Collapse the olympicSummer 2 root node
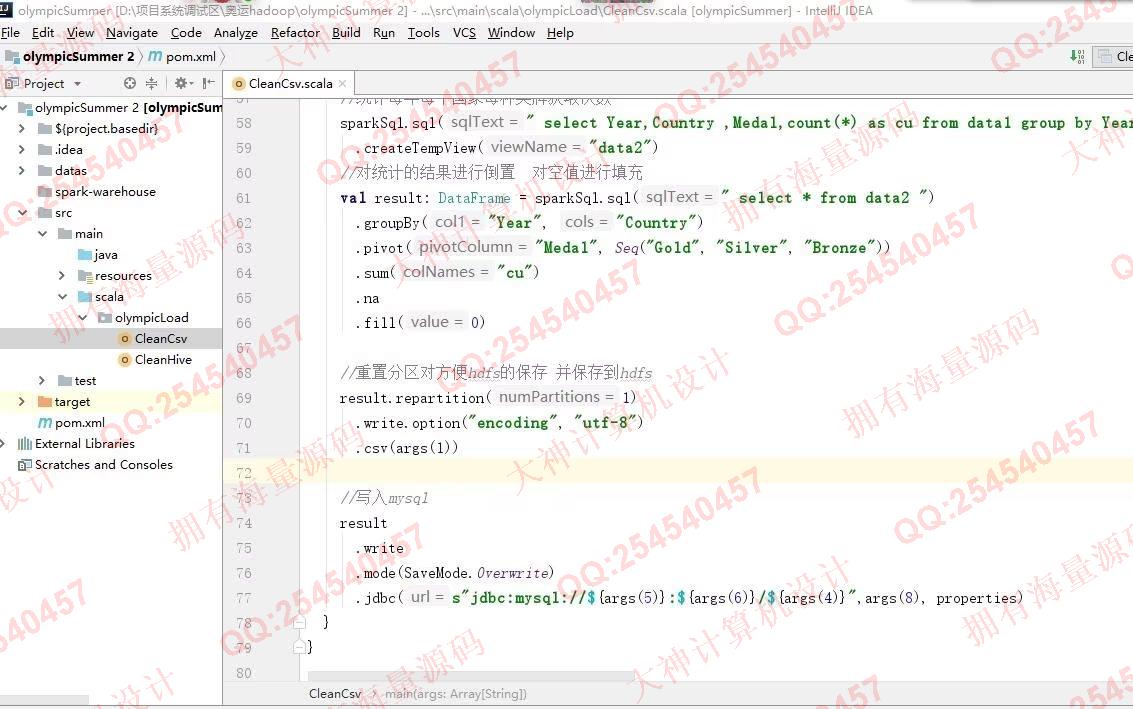This screenshot has height=709, width=1133. pyautogui.click(x=4, y=108)
